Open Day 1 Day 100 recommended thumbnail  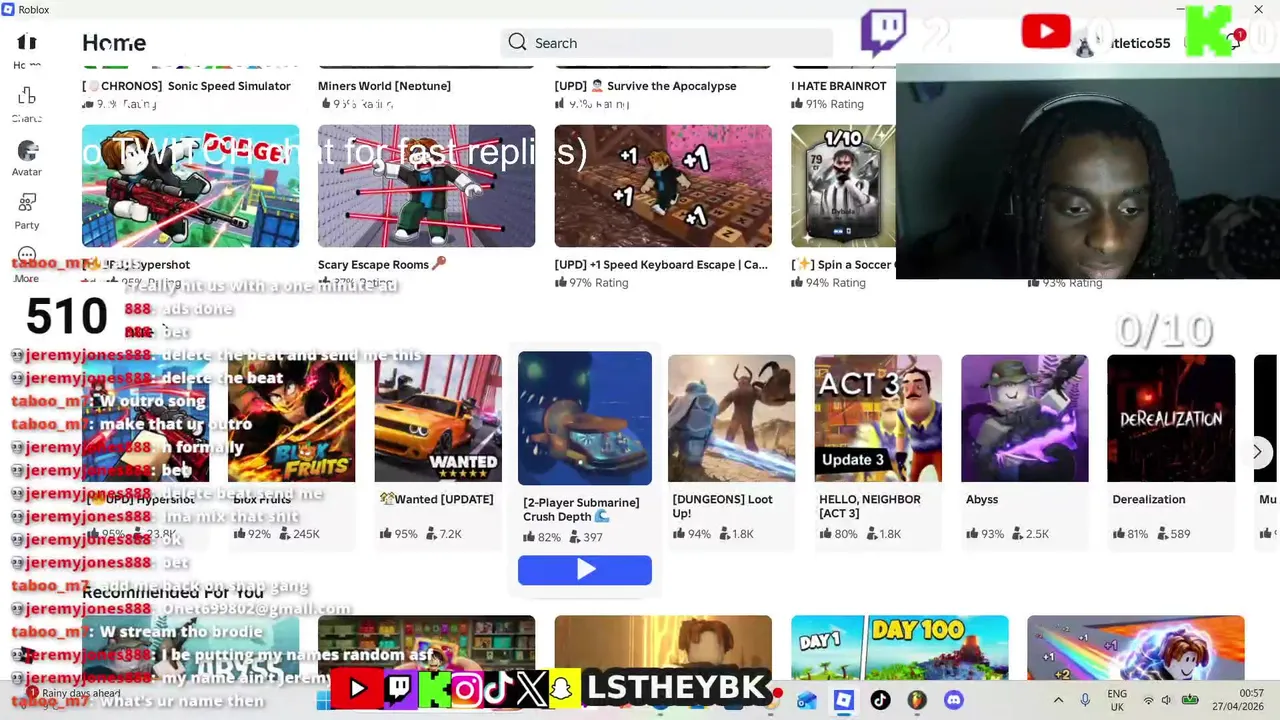(x=900, y=648)
